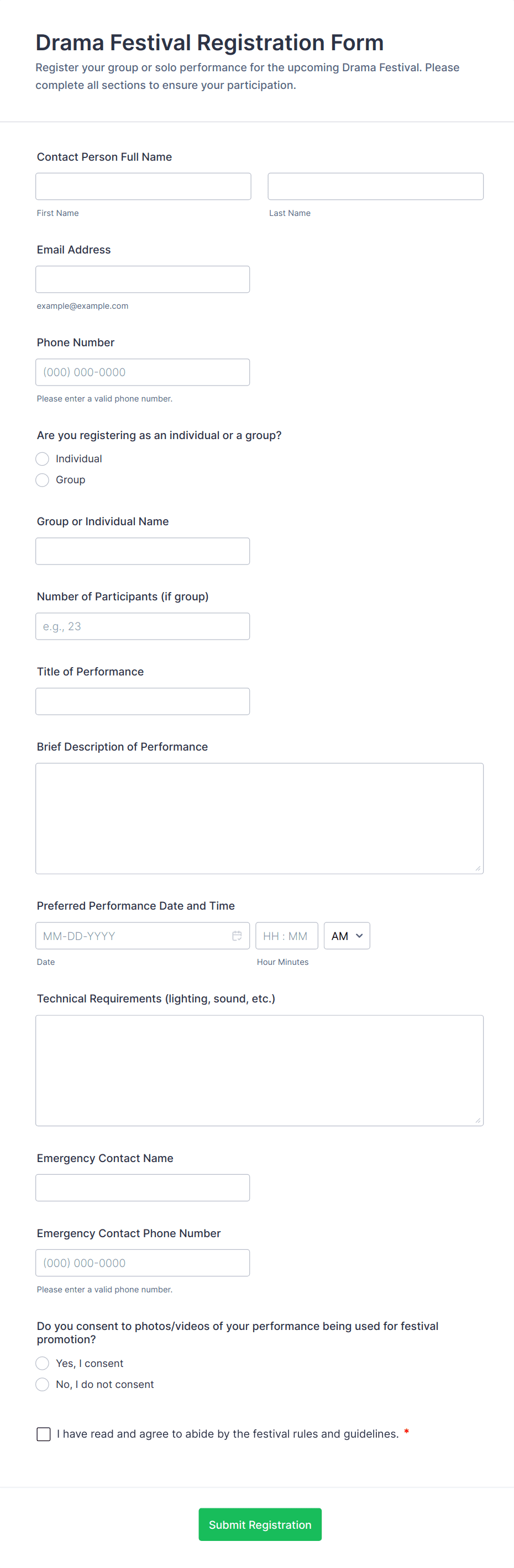
Task: Check the festival rules agreement checkbox
Action: click(44, 1434)
